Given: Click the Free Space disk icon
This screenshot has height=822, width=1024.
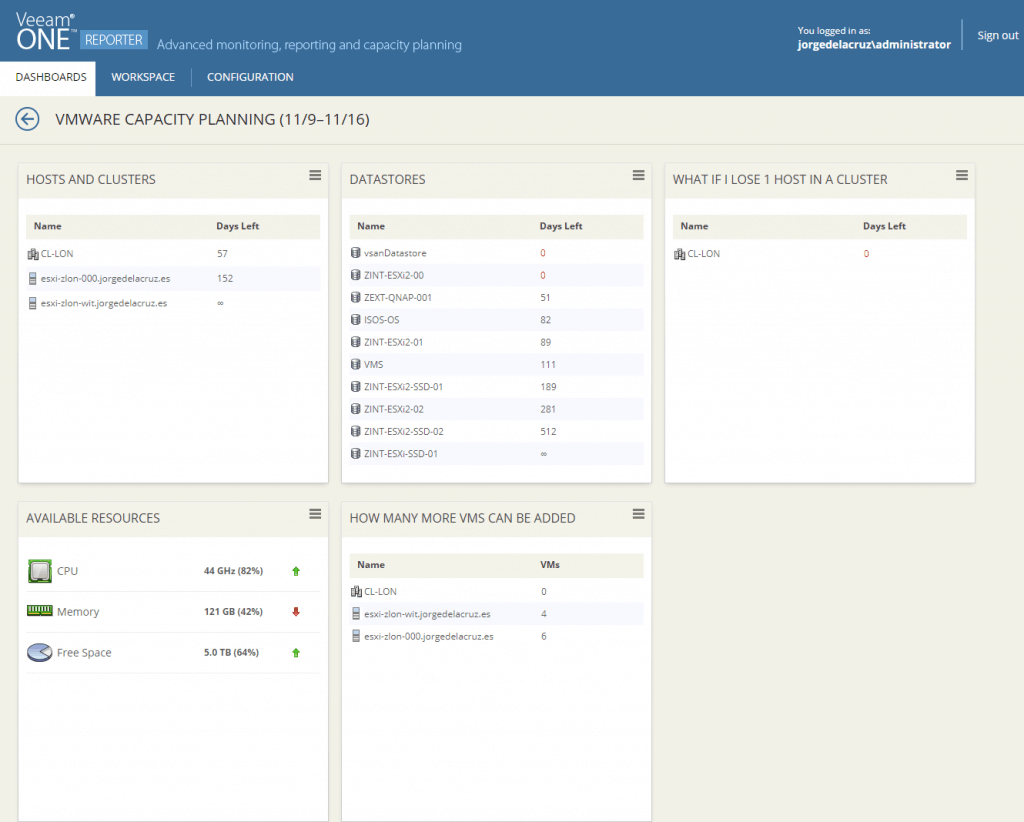Looking at the screenshot, I should click(x=40, y=652).
